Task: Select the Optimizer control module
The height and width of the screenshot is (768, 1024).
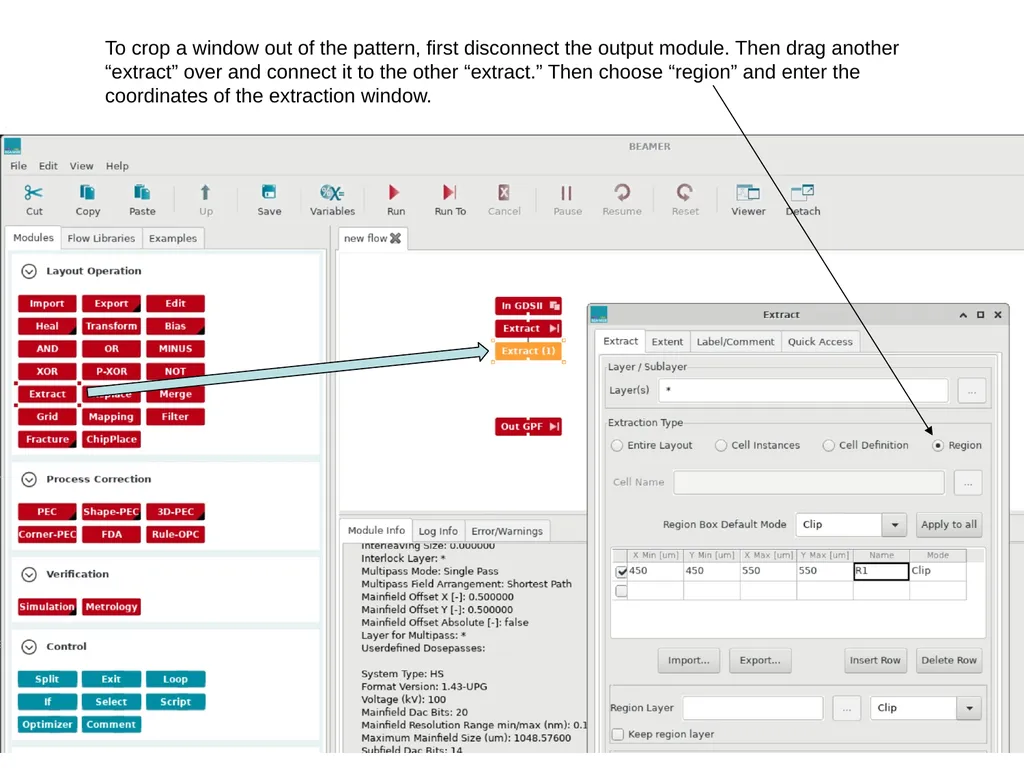Action: (47, 724)
